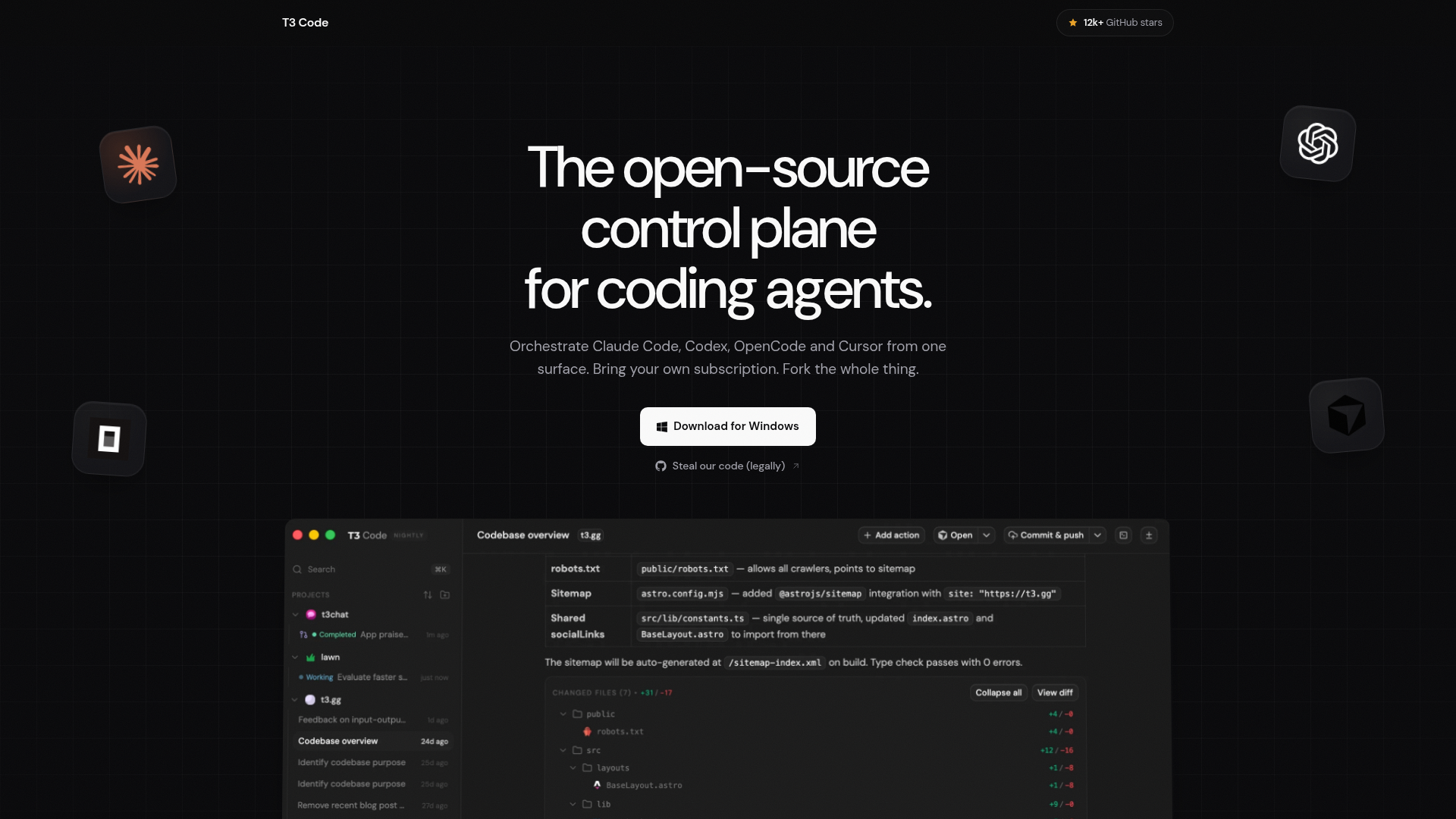1456x819 pixels.
Task: Open the T3 Code home logo
Action: (x=305, y=23)
